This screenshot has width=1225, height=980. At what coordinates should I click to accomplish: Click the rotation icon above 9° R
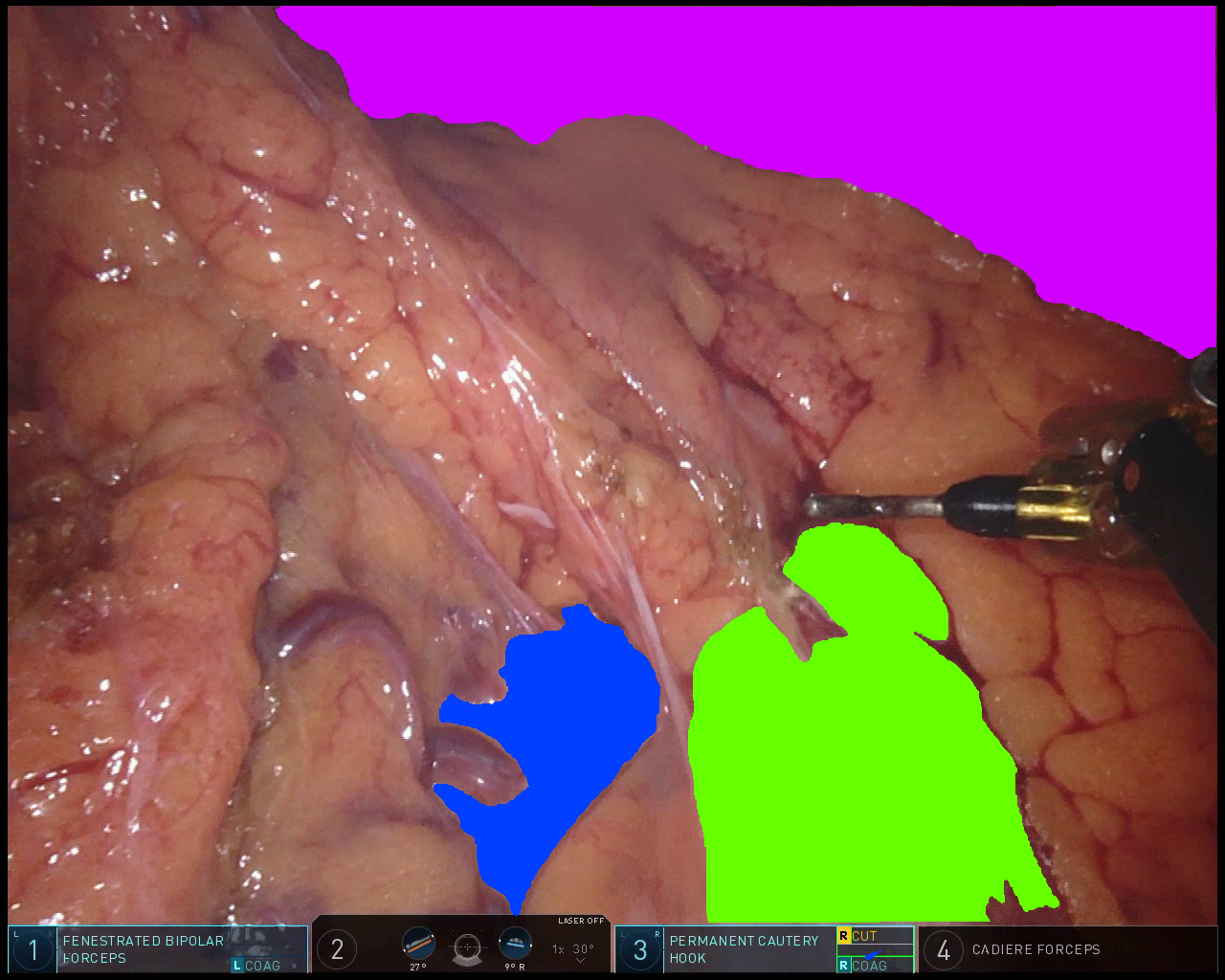point(515,944)
